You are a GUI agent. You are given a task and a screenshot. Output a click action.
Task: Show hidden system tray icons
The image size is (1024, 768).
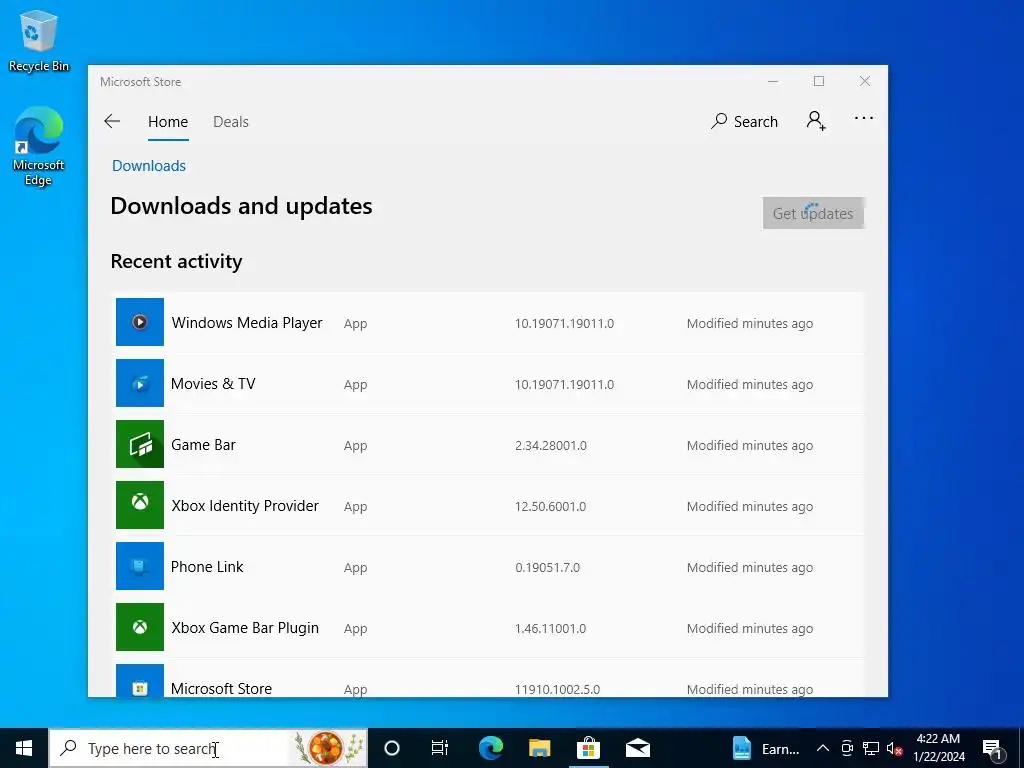click(x=823, y=748)
